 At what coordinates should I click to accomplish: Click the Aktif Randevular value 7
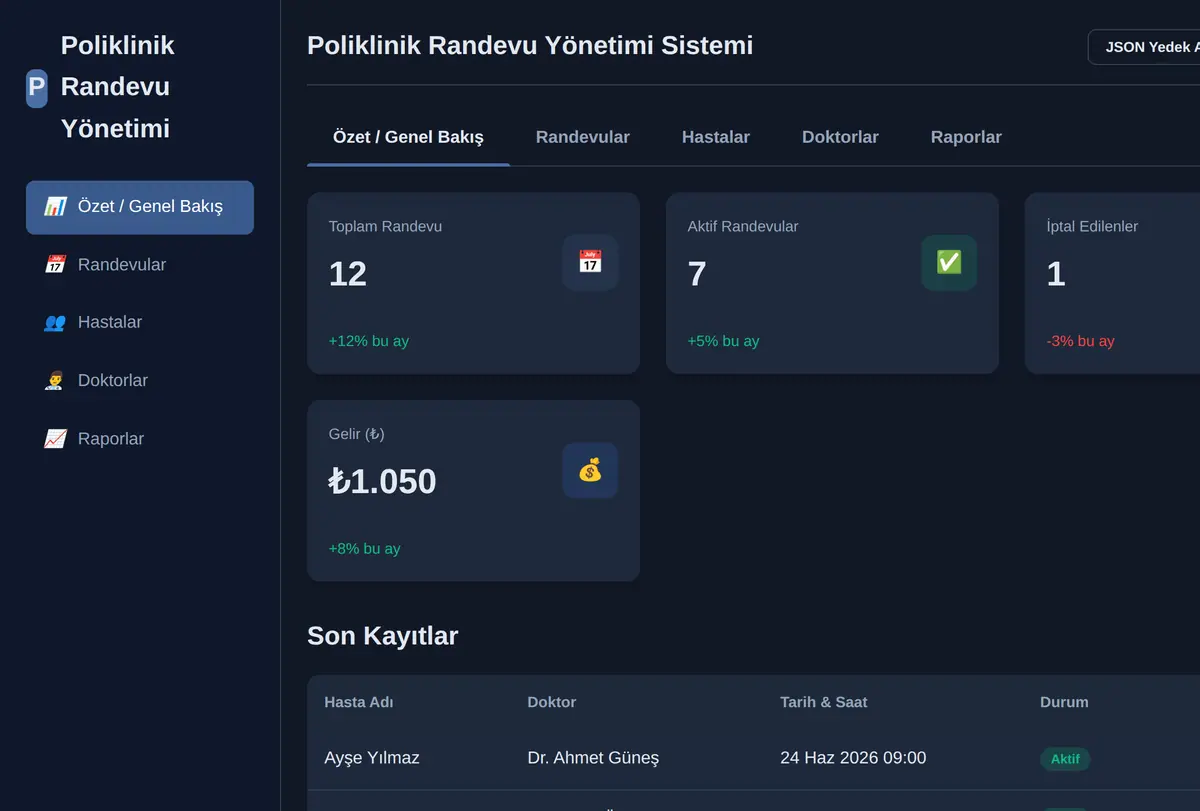click(x=697, y=274)
